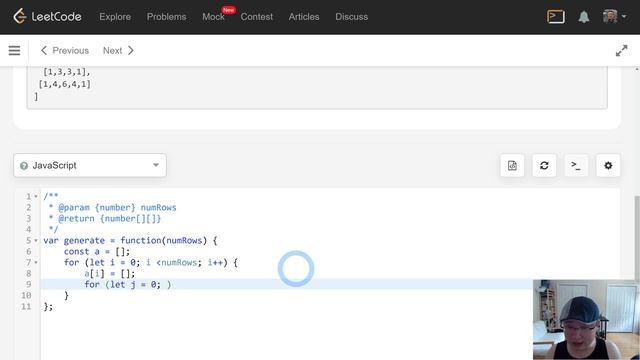
Task: Open editor settings gear
Action: pos(608,165)
